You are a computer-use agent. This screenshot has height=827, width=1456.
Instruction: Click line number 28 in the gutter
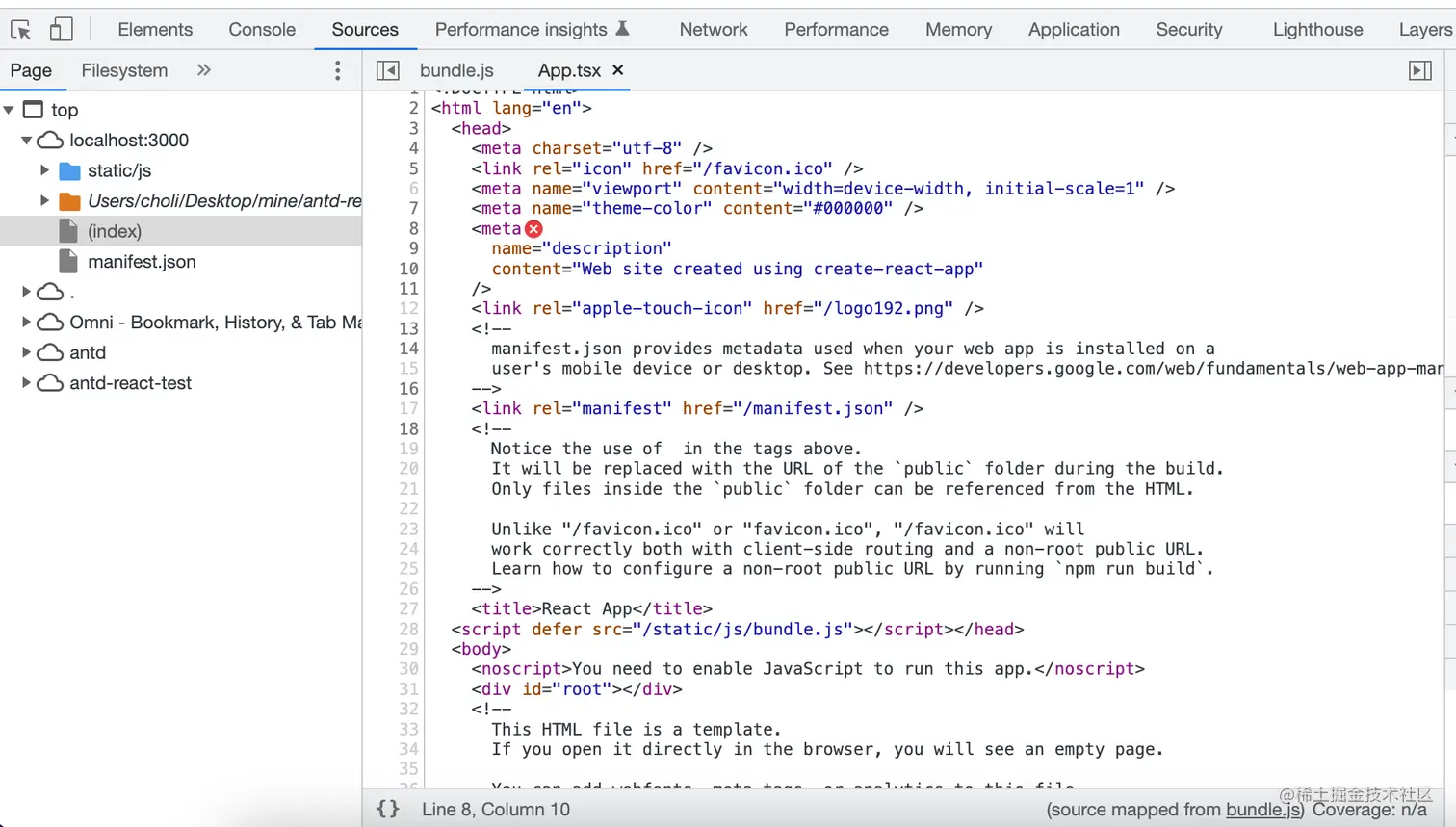tap(408, 630)
